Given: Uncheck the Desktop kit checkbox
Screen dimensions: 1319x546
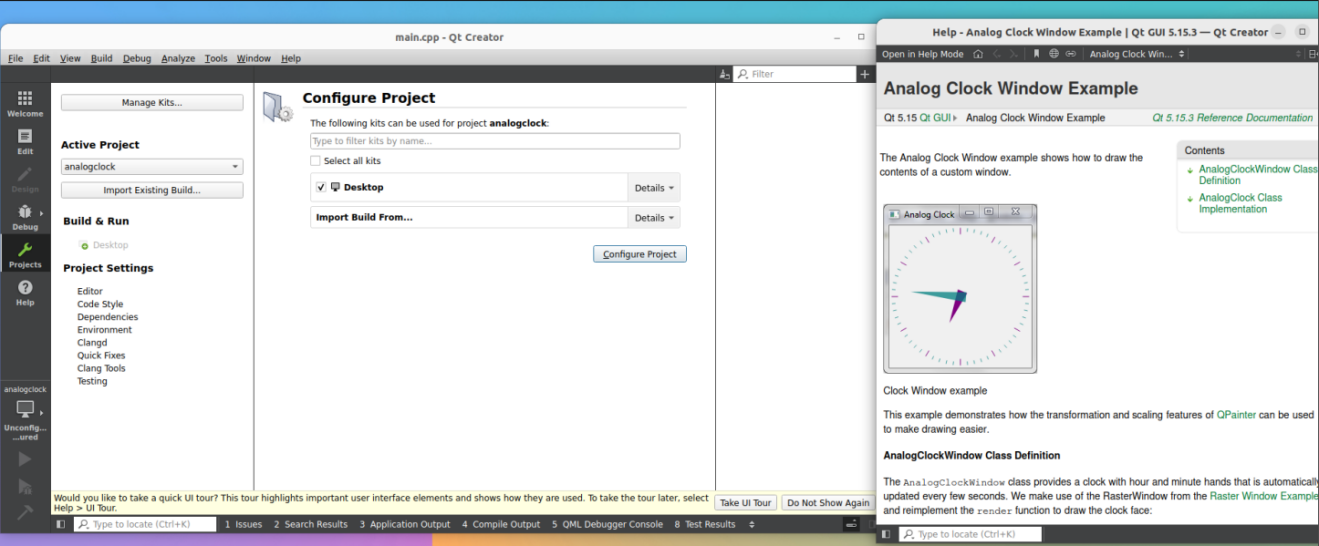Looking at the screenshot, I should 321,187.
